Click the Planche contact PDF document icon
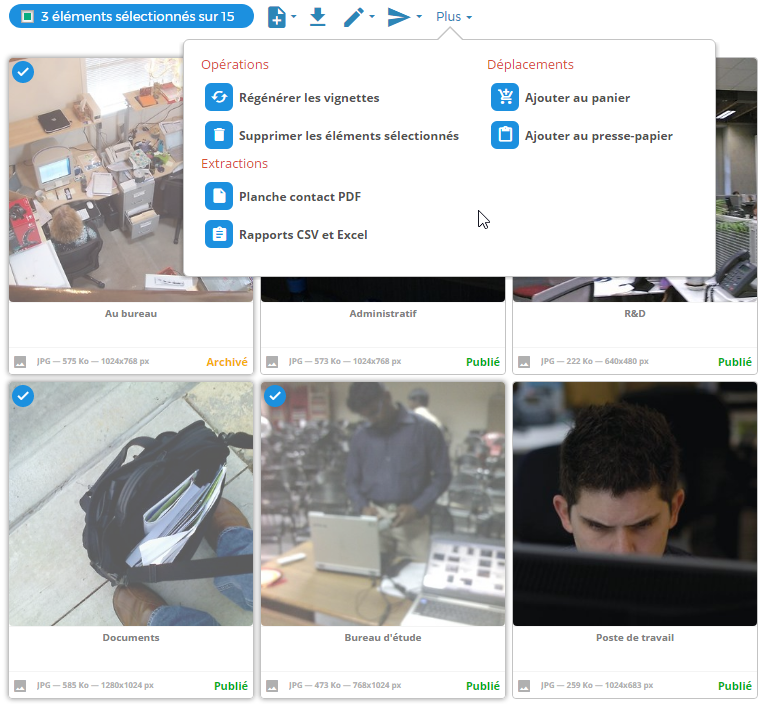 [219, 196]
